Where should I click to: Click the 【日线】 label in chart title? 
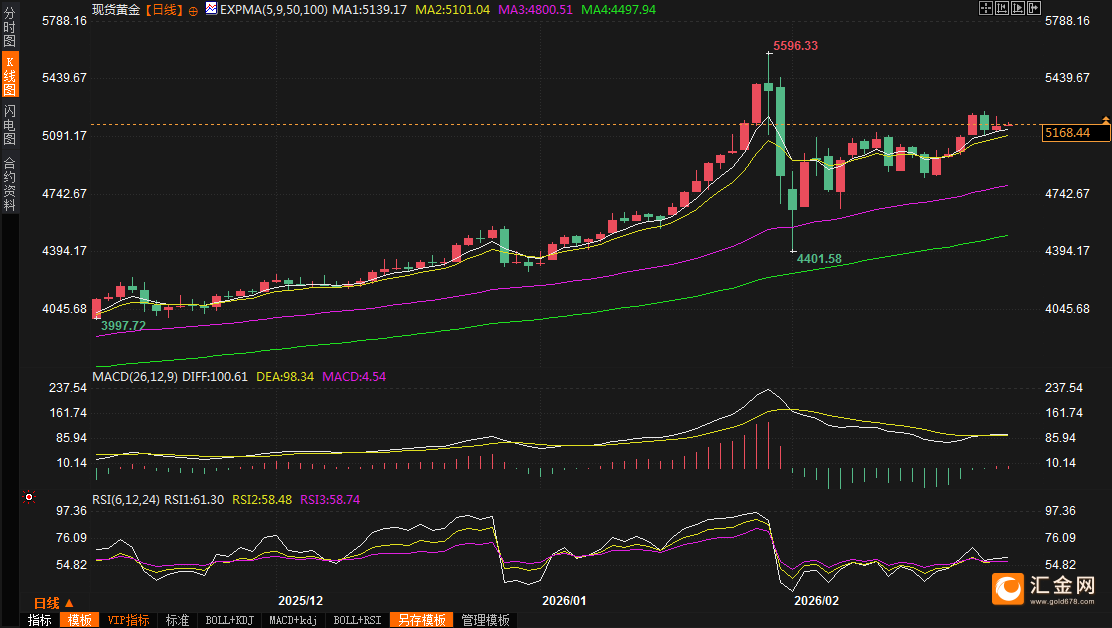point(164,10)
